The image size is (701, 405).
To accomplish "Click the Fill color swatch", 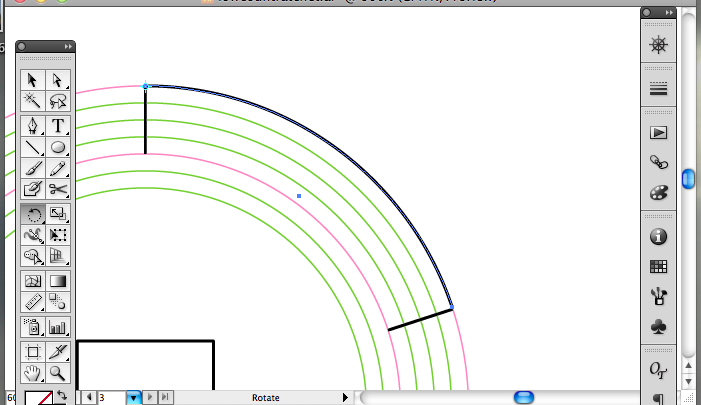I will click(38, 398).
